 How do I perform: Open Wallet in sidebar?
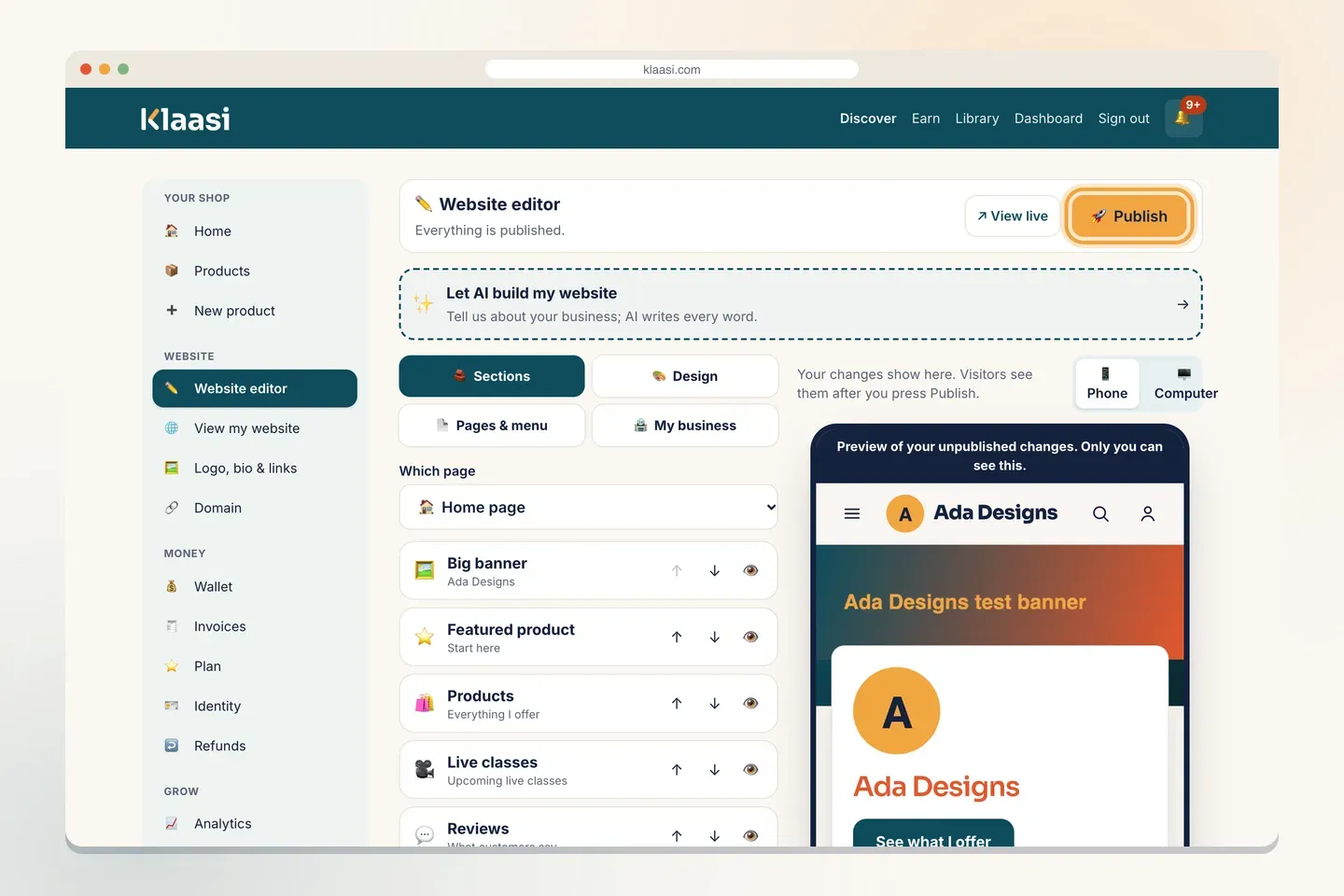pyautogui.click(x=255, y=586)
